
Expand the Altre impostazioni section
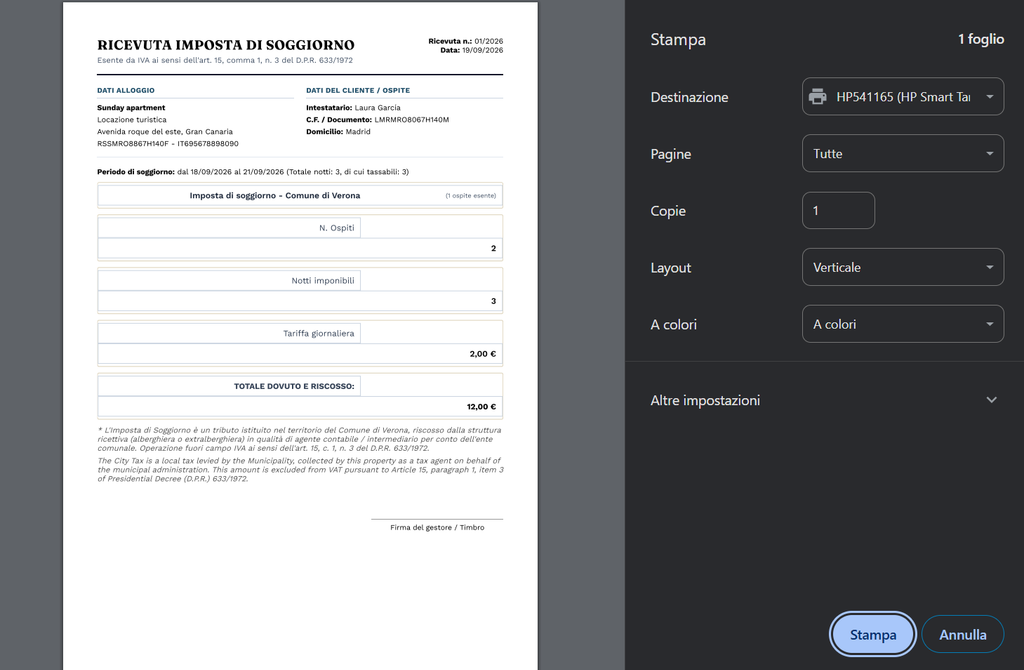pos(824,400)
